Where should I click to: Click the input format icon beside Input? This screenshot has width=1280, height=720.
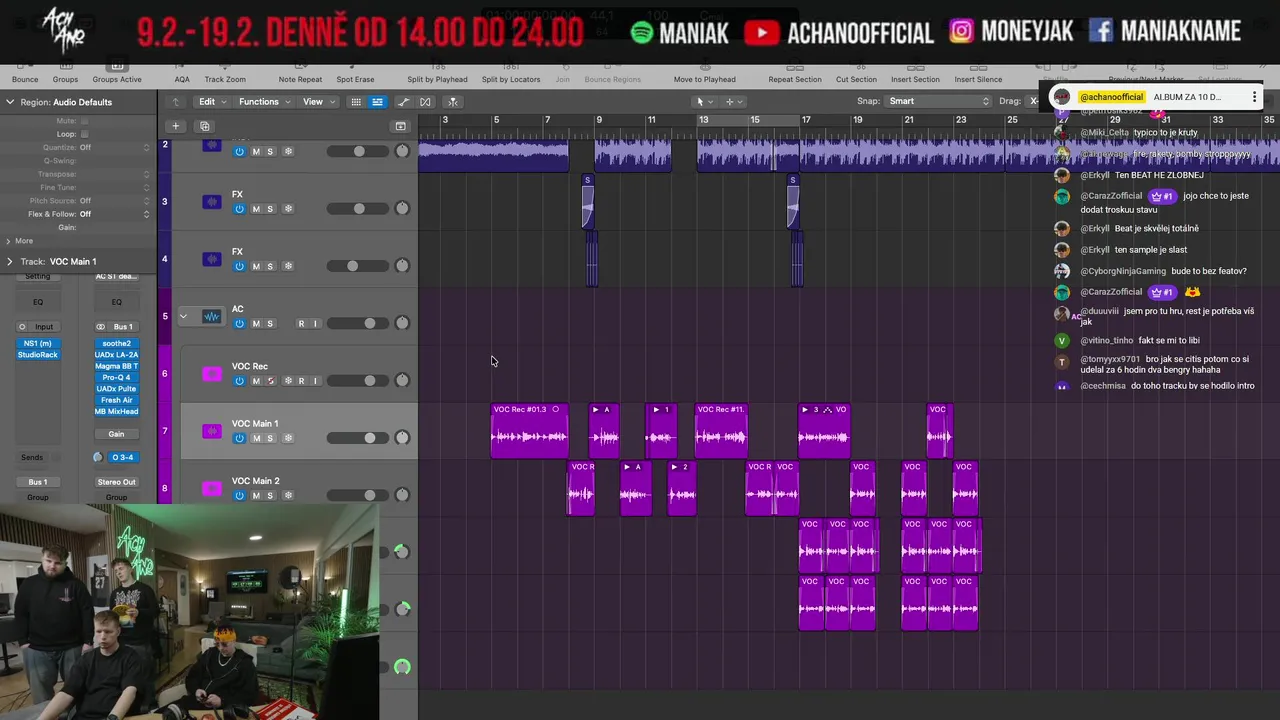(22, 327)
